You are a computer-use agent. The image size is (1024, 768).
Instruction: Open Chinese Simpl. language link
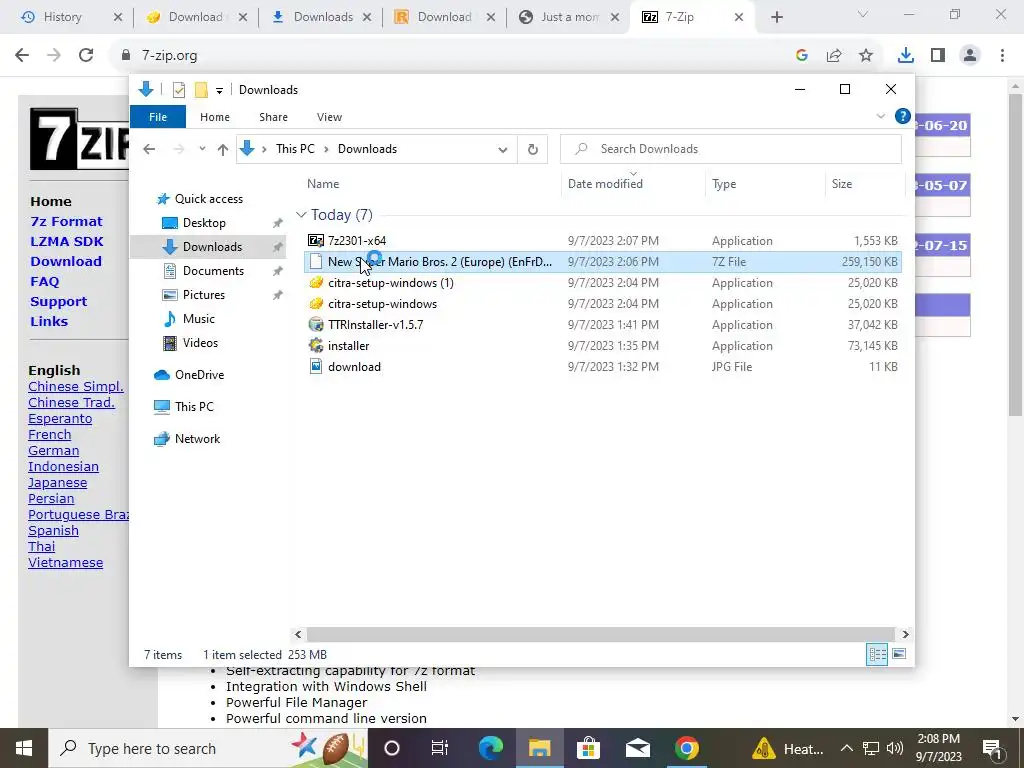pyautogui.click(x=76, y=387)
